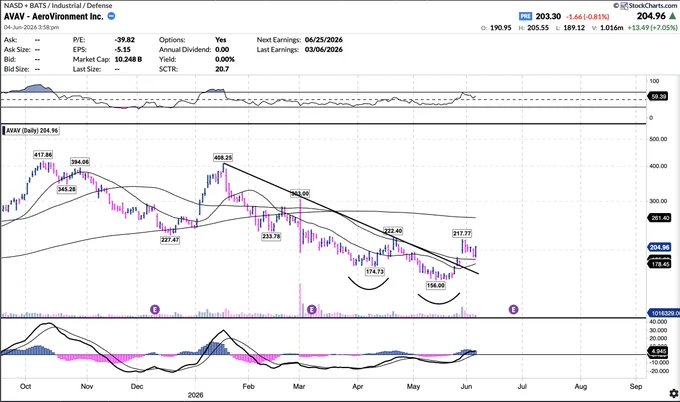Click the 345.28 price label

point(67,189)
